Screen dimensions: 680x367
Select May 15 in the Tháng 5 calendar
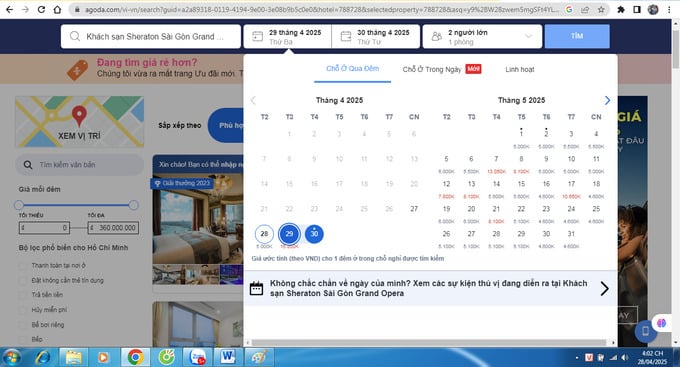521,184
